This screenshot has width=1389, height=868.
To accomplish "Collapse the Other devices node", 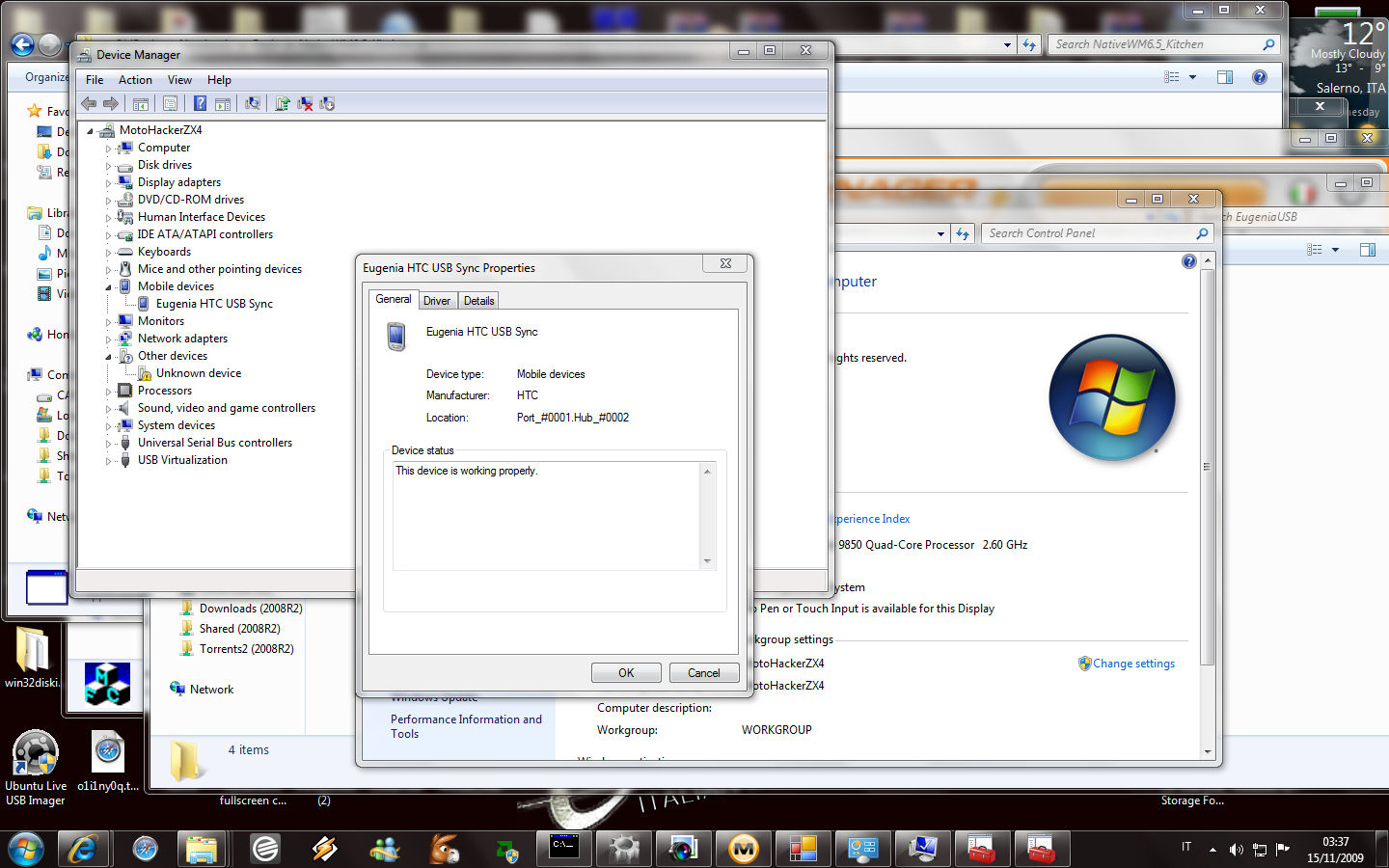I will point(108,357).
